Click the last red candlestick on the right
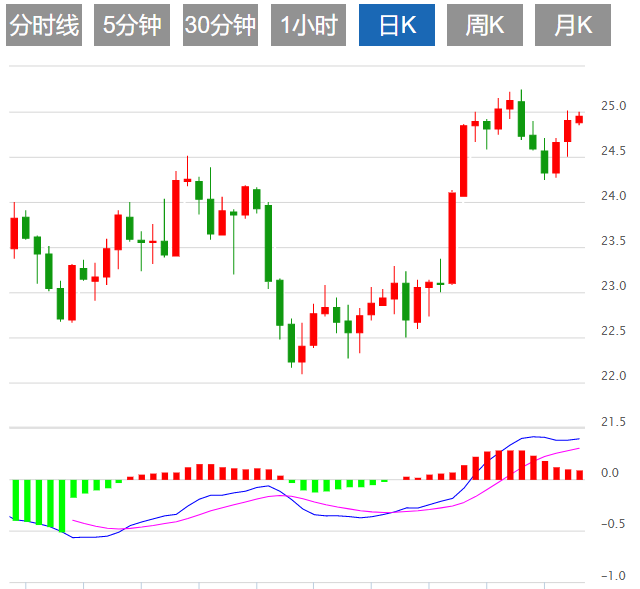Screen dimensions: 640x589 pos(579,119)
